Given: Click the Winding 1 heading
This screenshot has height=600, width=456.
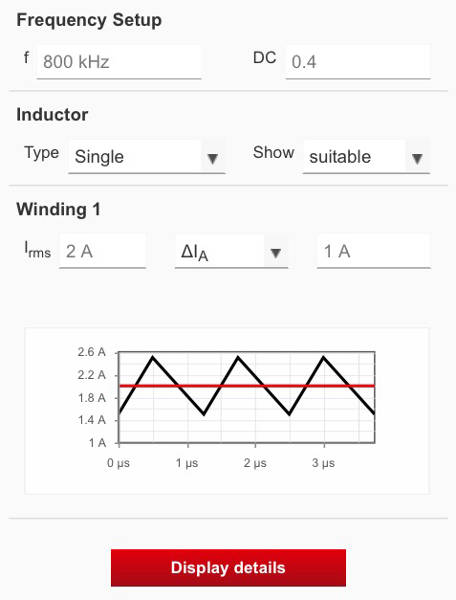Looking at the screenshot, I should [59, 209].
